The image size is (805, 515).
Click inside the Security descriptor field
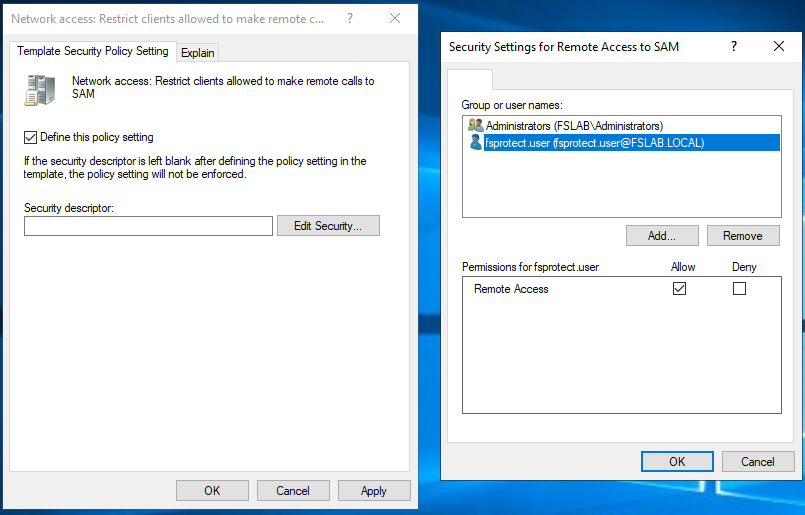coord(148,226)
